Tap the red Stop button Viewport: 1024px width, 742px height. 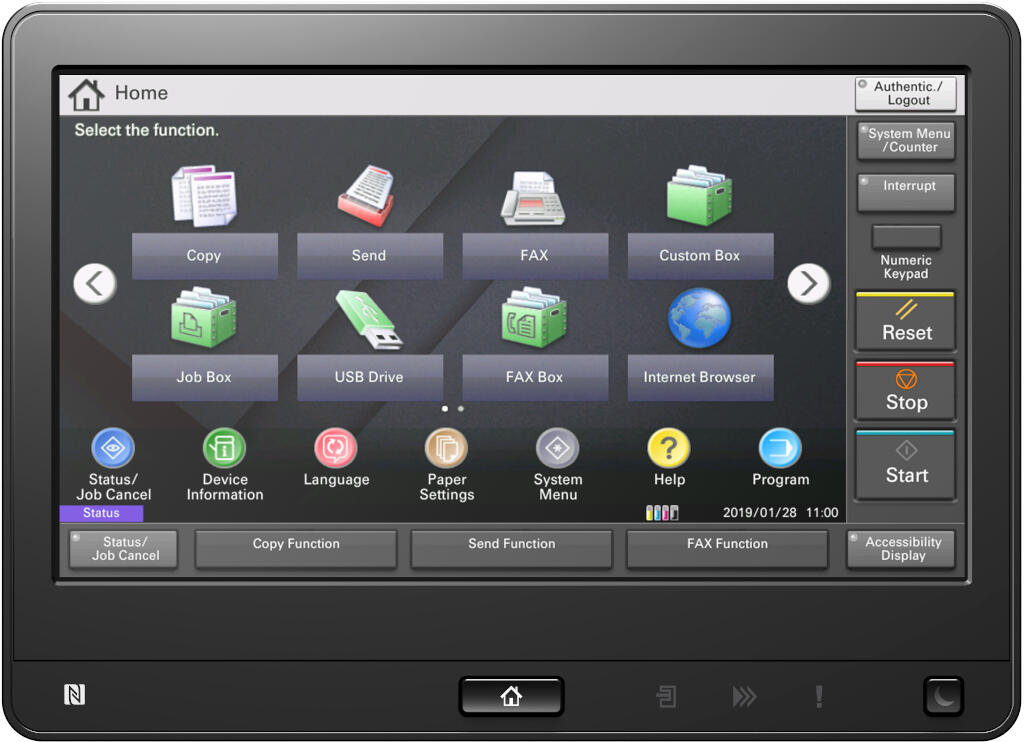click(906, 391)
